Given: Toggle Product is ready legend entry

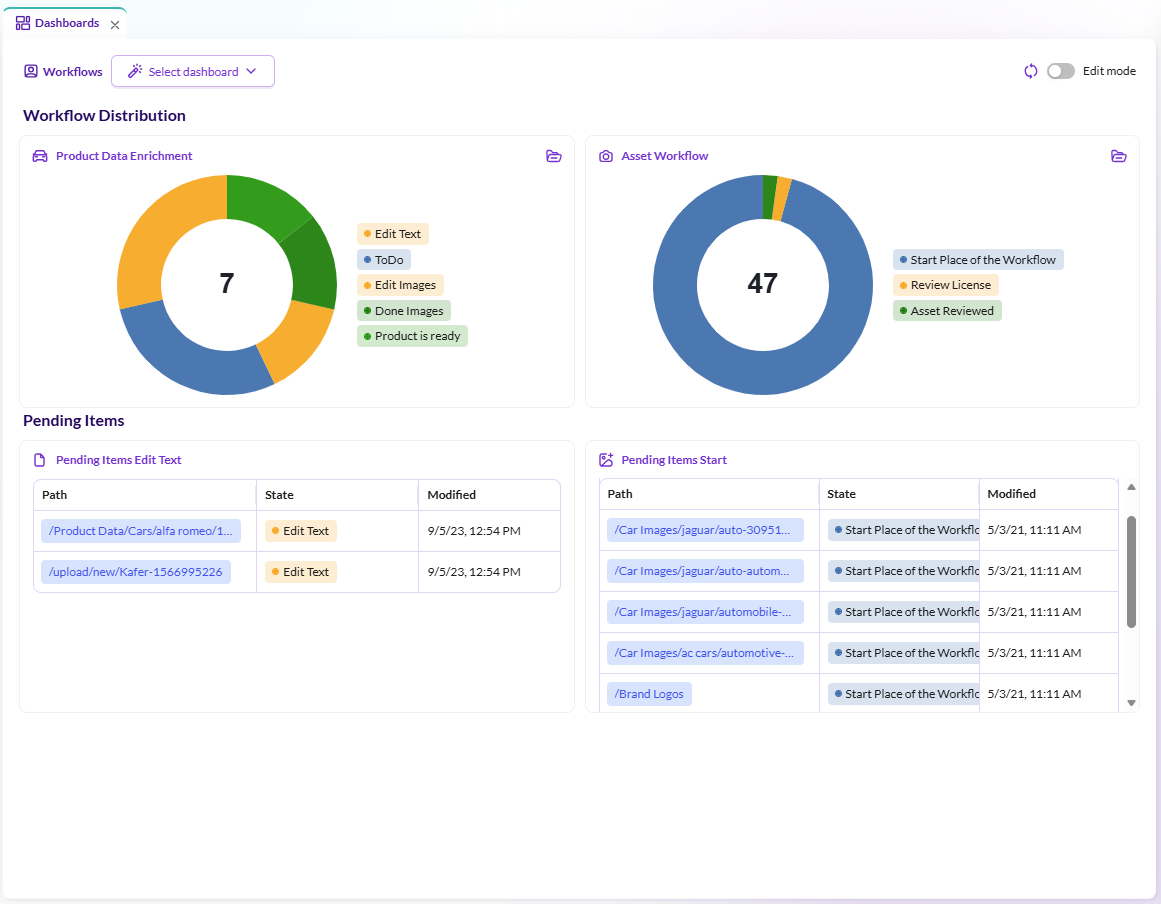Looking at the screenshot, I should [x=412, y=336].
